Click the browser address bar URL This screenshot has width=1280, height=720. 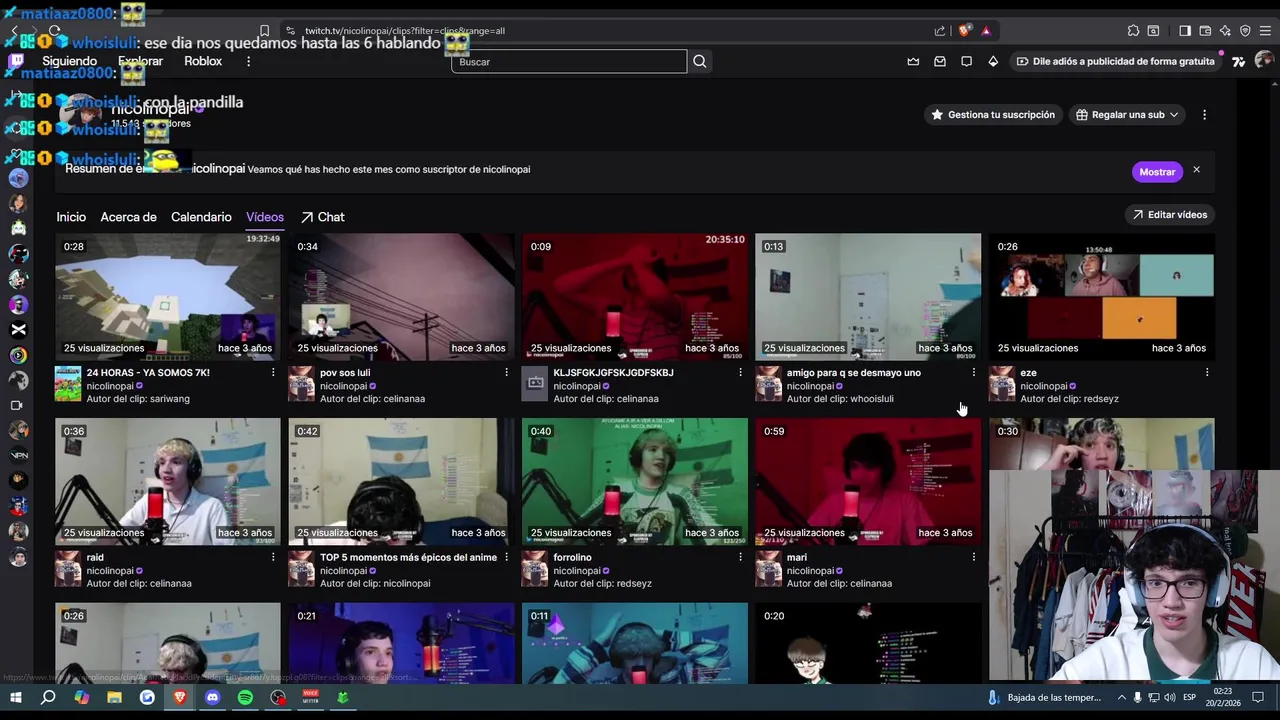(405, 31)
